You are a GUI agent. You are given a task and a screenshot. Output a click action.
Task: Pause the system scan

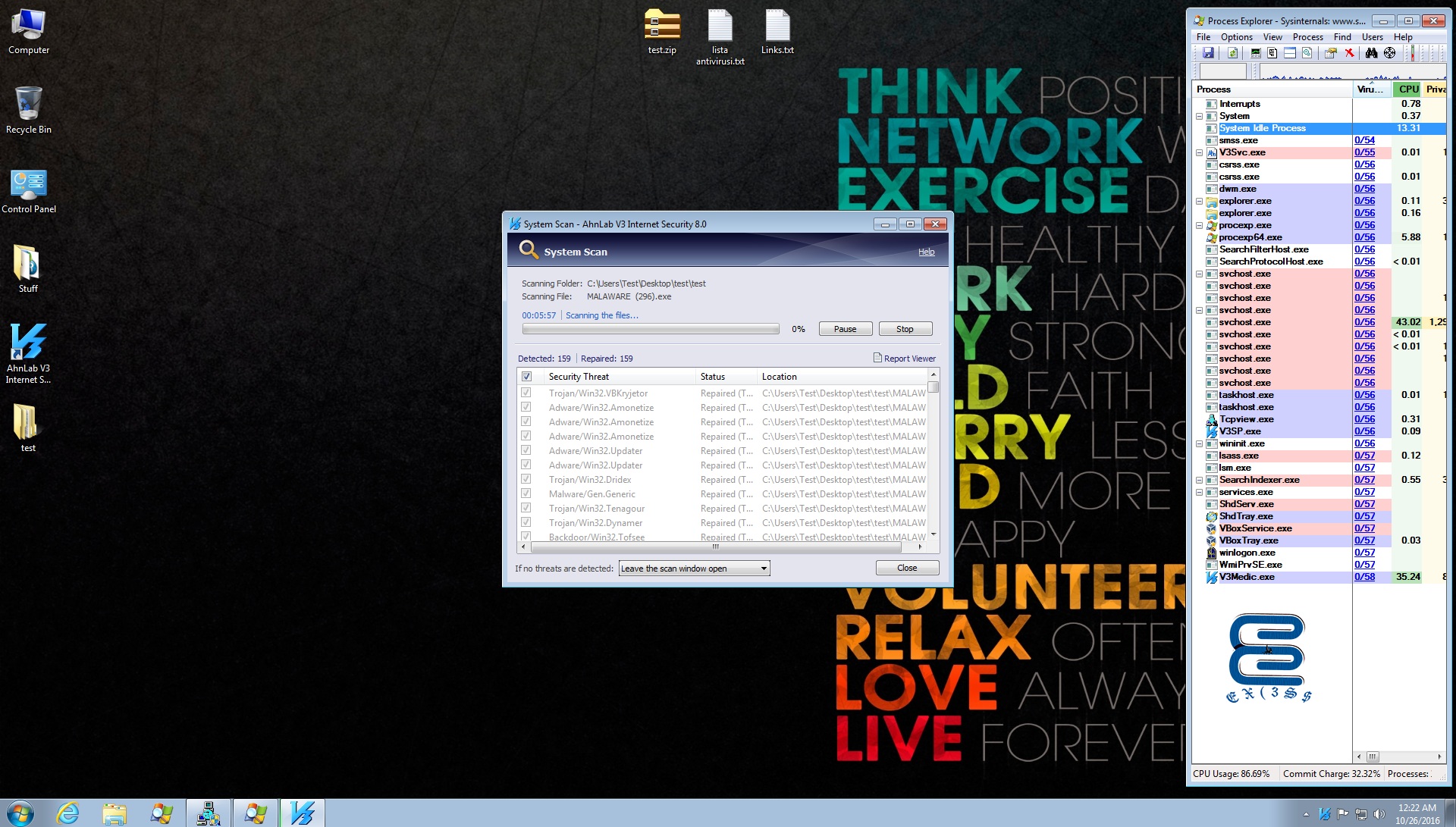click(845, 329)
